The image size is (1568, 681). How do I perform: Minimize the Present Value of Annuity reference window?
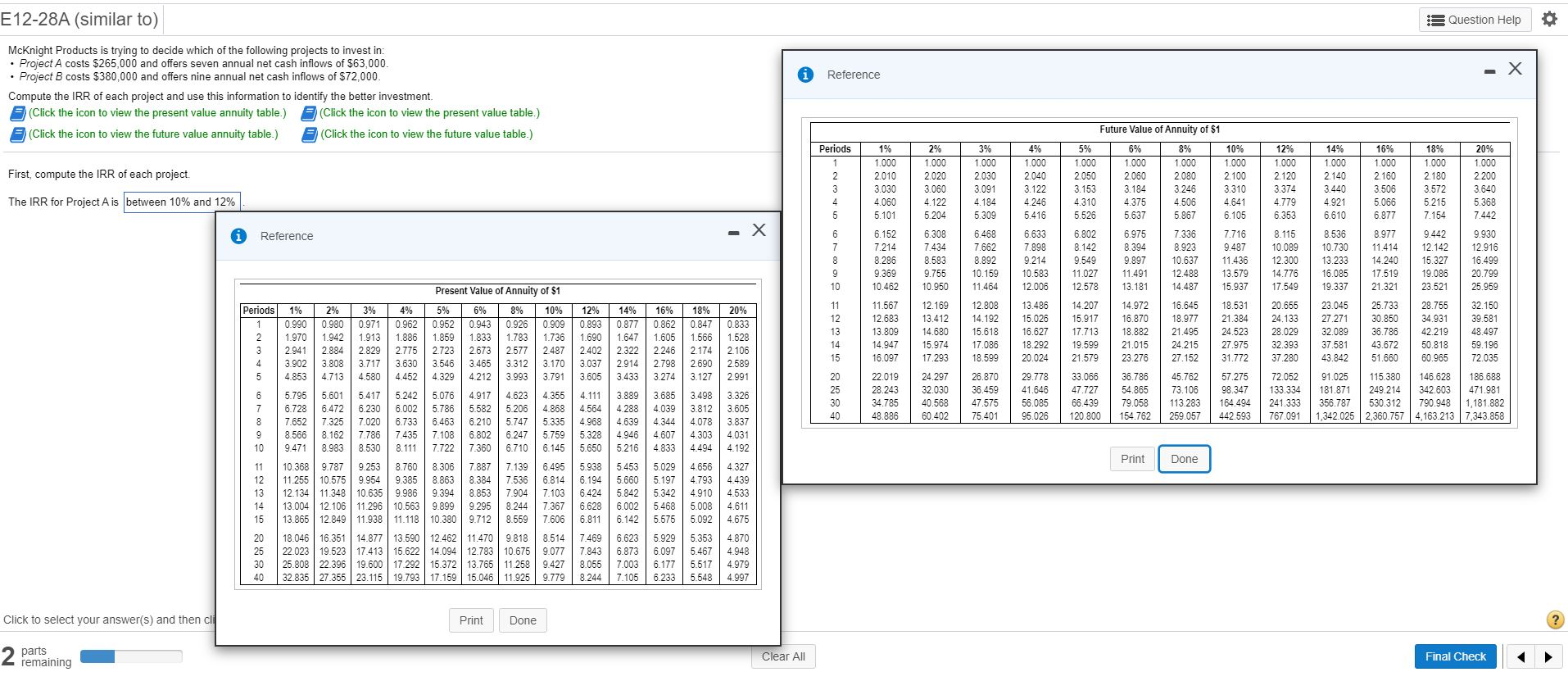click(734, 233)
